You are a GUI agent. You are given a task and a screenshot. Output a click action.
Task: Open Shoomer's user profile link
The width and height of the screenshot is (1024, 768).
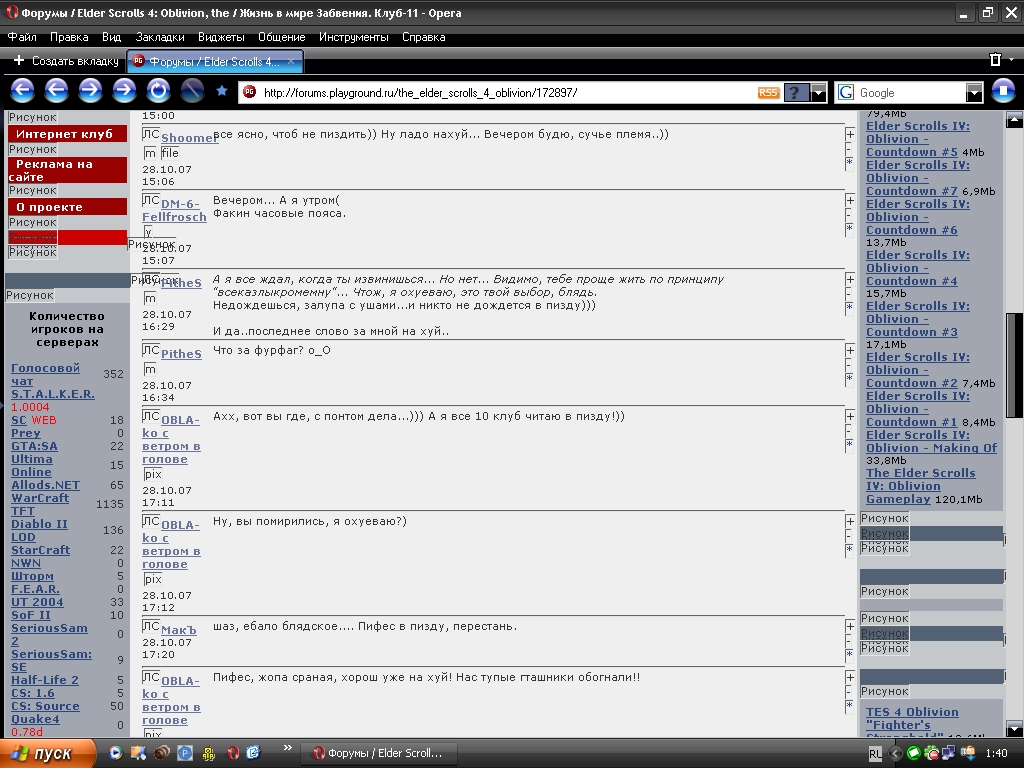click(189, 138)
